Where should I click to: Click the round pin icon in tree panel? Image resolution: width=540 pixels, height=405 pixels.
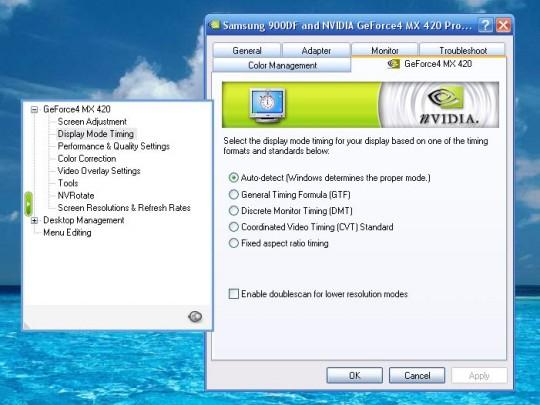pos(195,316)
